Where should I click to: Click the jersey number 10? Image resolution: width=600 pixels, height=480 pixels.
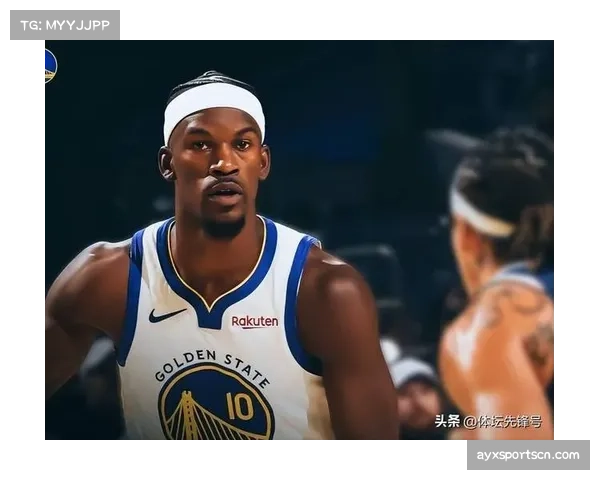click(239, 406)
